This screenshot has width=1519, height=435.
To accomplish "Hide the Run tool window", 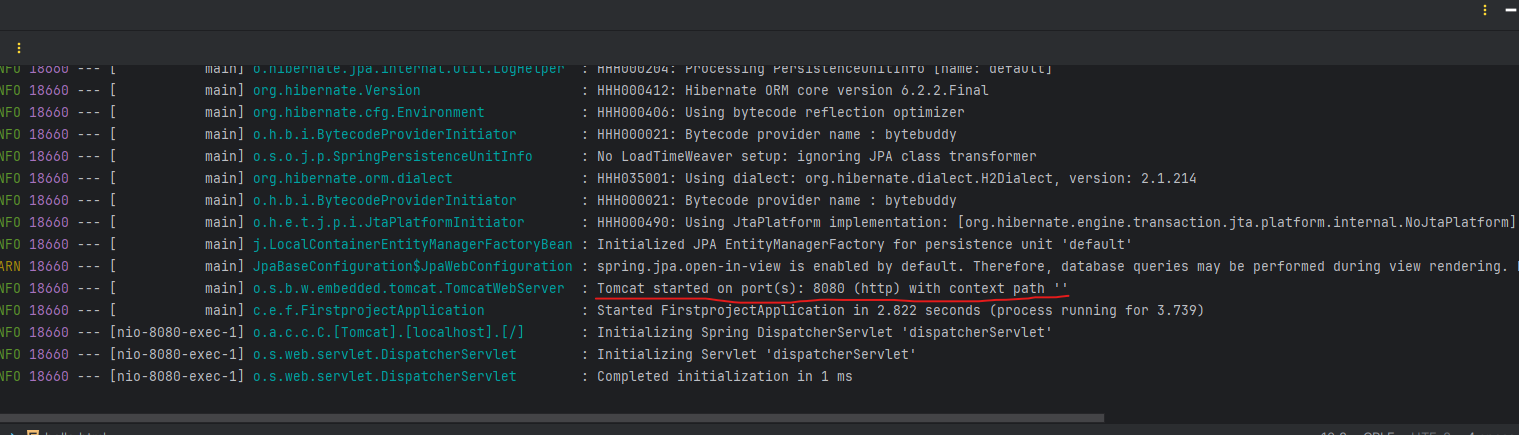I will [x=1512, y=9].
